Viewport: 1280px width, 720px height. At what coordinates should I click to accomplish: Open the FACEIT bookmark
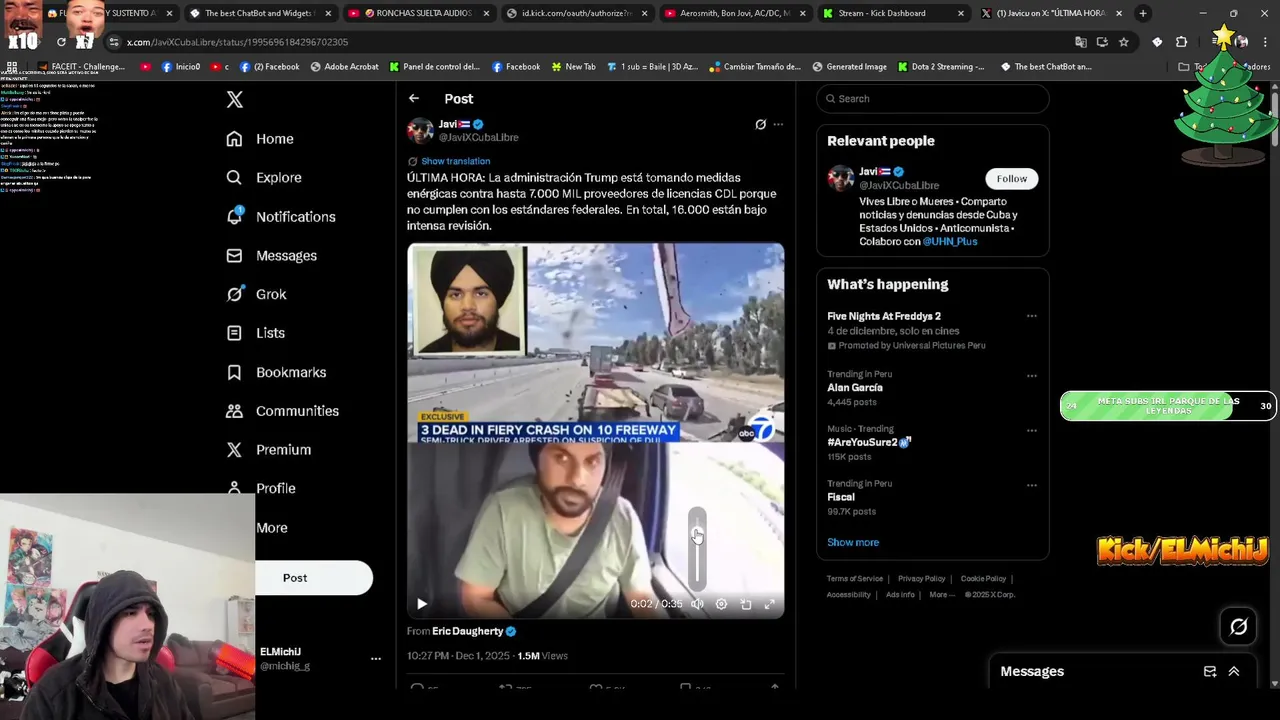pyautogui.click(x=81, y=67)
